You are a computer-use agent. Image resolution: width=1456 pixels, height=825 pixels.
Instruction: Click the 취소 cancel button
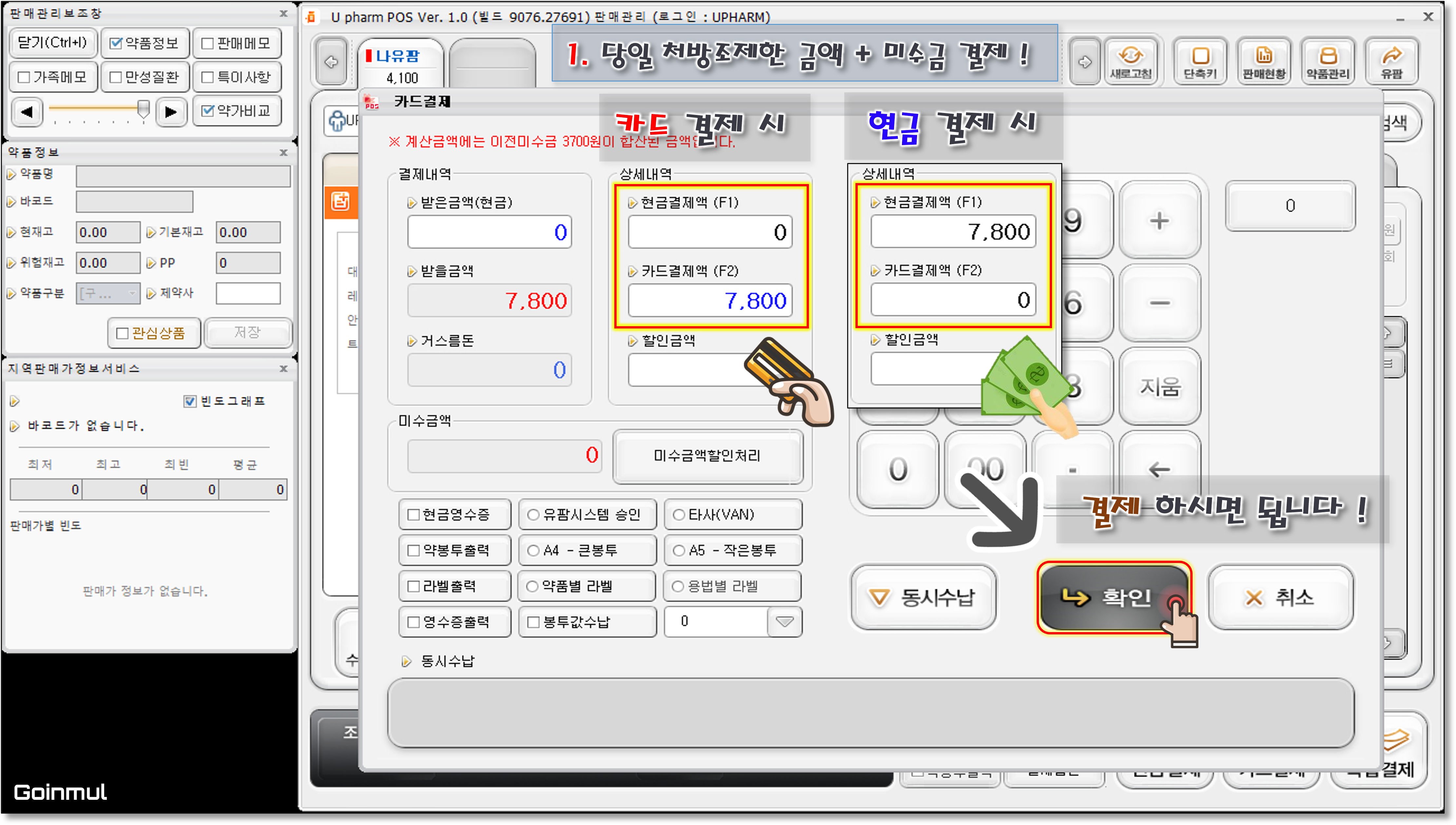(1280, 597)
